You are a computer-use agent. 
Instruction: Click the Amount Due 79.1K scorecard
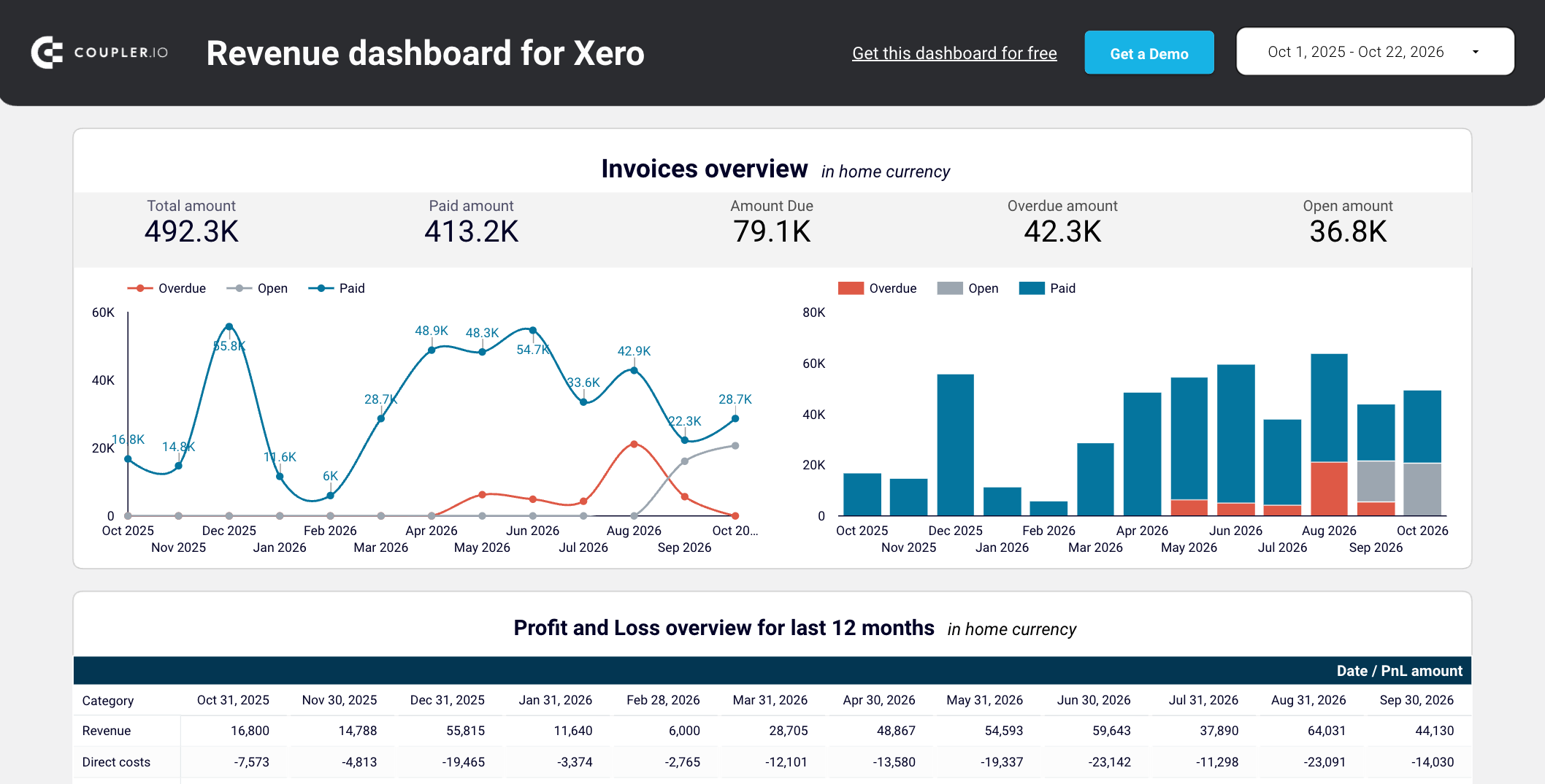point(772,223)
